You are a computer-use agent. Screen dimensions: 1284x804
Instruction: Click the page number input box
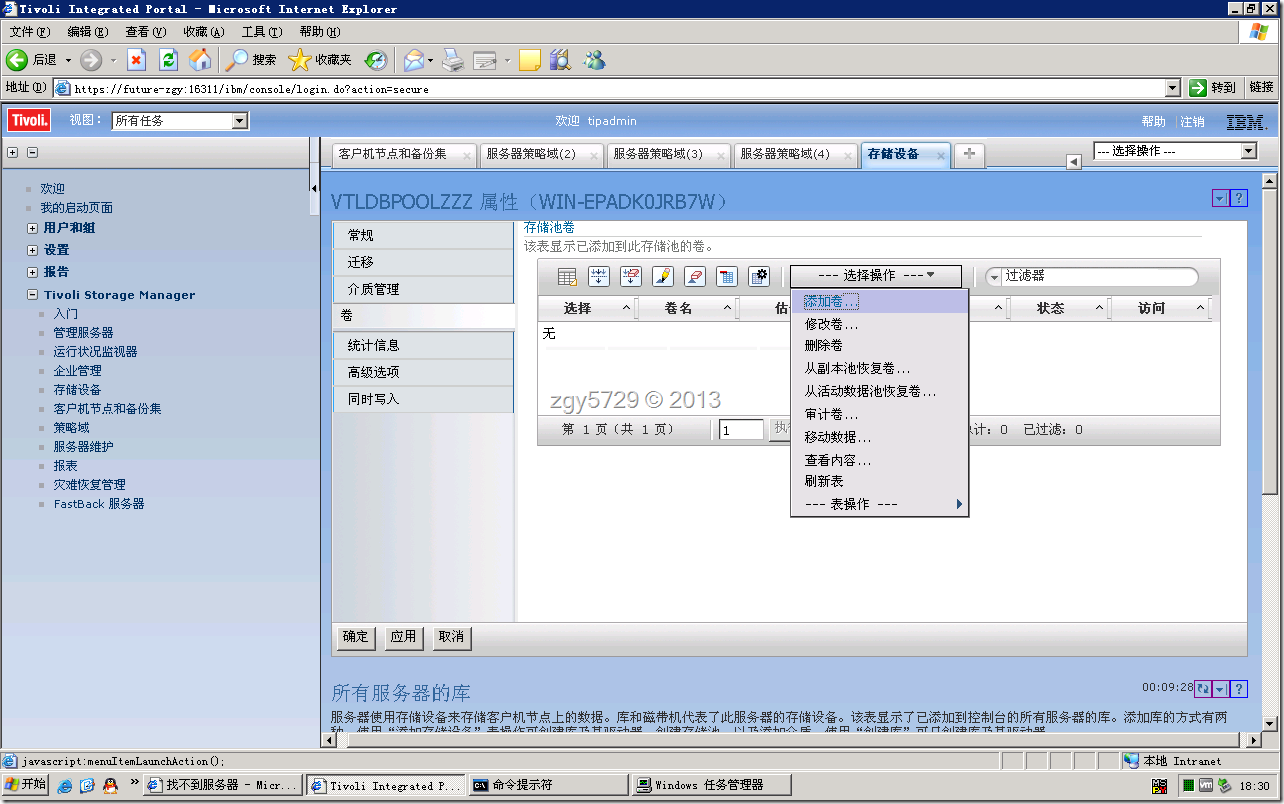[x=742, y=430]
